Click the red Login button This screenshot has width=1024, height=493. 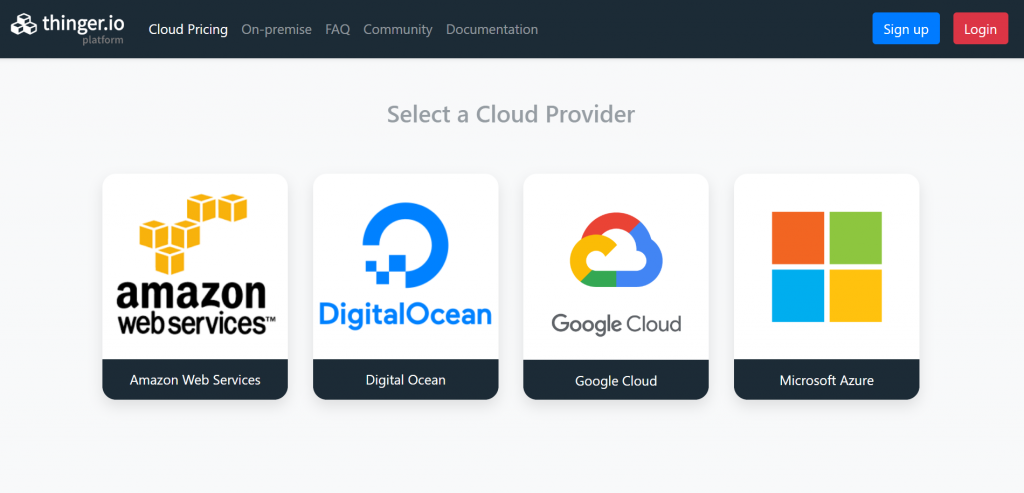click(980, 29)
